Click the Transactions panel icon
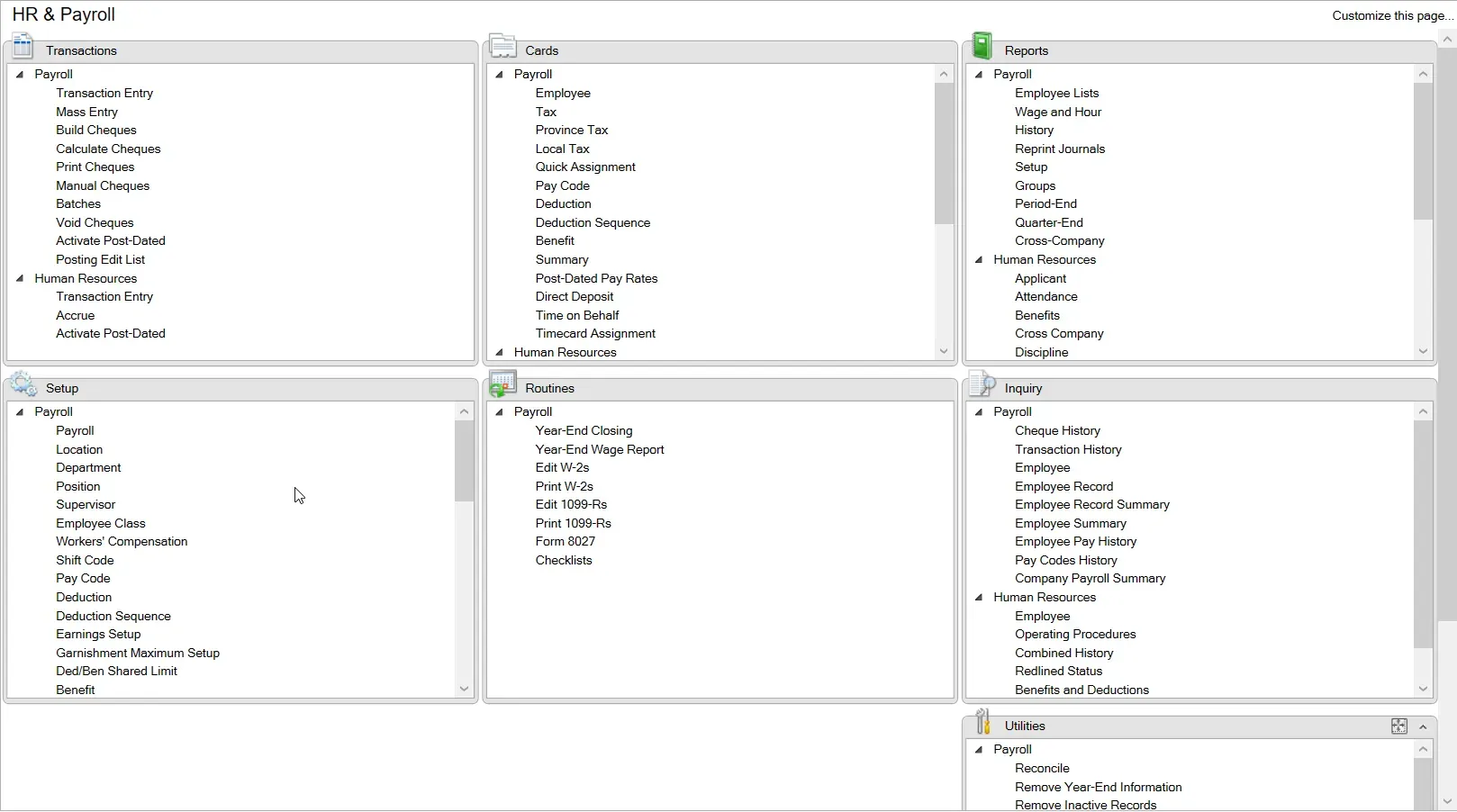 [x=23, y=47]
